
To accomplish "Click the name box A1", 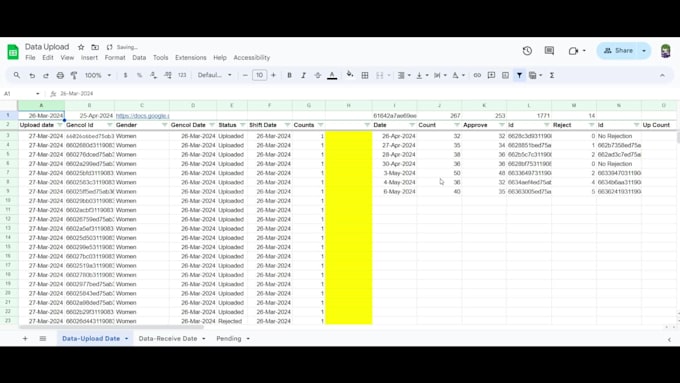I will click(x=22, y=94).
